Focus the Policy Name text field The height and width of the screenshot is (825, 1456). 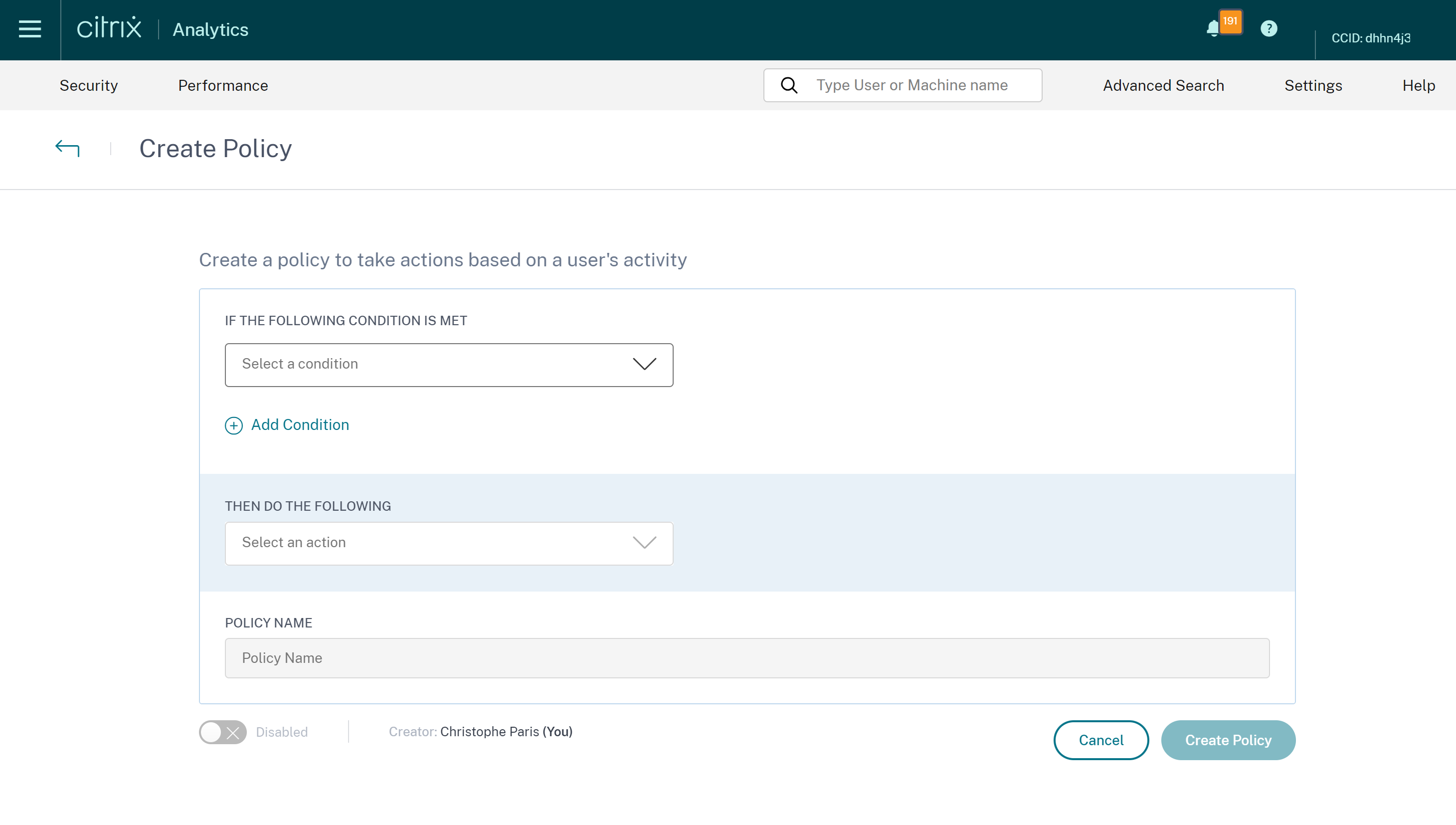[x=746, y=658]
